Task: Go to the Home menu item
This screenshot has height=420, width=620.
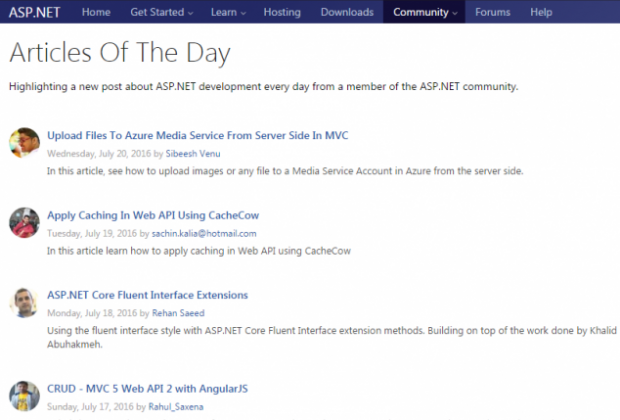Action: (x=96, y=12)
